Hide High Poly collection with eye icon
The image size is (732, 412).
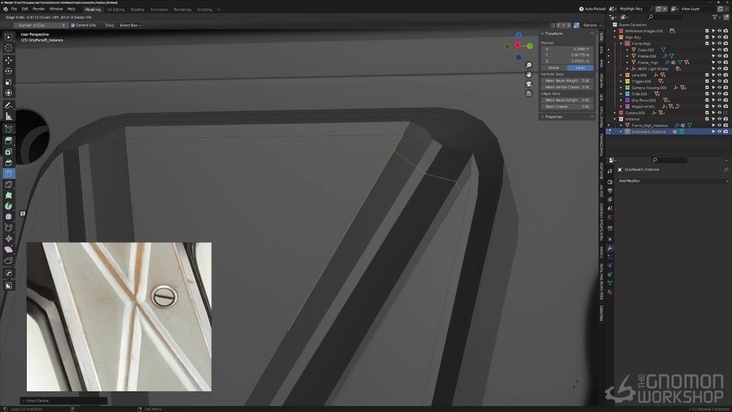[x=719, y=37]
